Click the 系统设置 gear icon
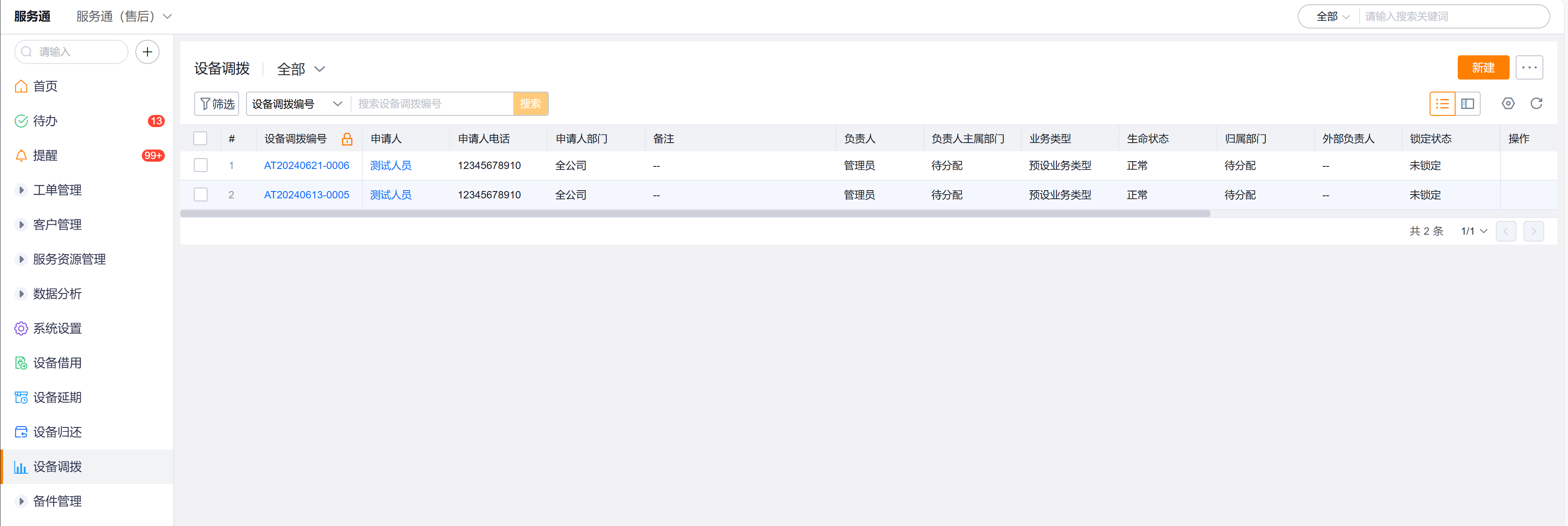Viewport: 1568px width, 526px height. click(21, 328)
